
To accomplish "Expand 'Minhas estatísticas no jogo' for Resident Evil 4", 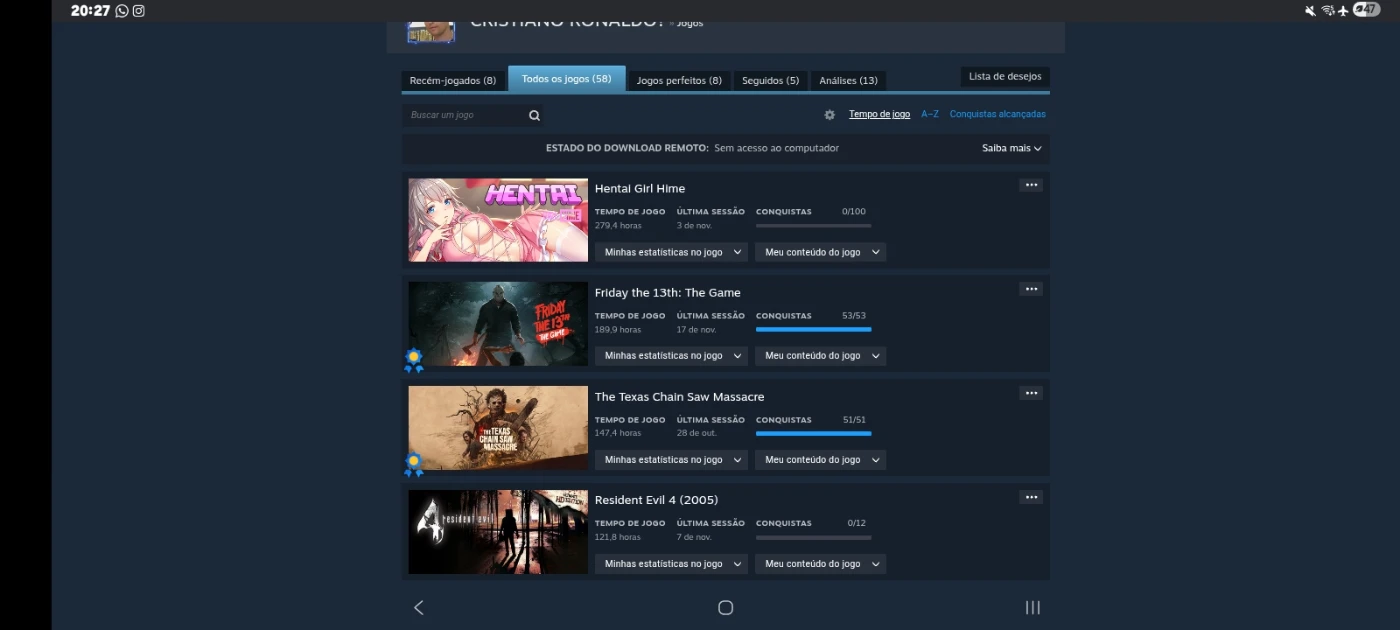I will 672,564.
